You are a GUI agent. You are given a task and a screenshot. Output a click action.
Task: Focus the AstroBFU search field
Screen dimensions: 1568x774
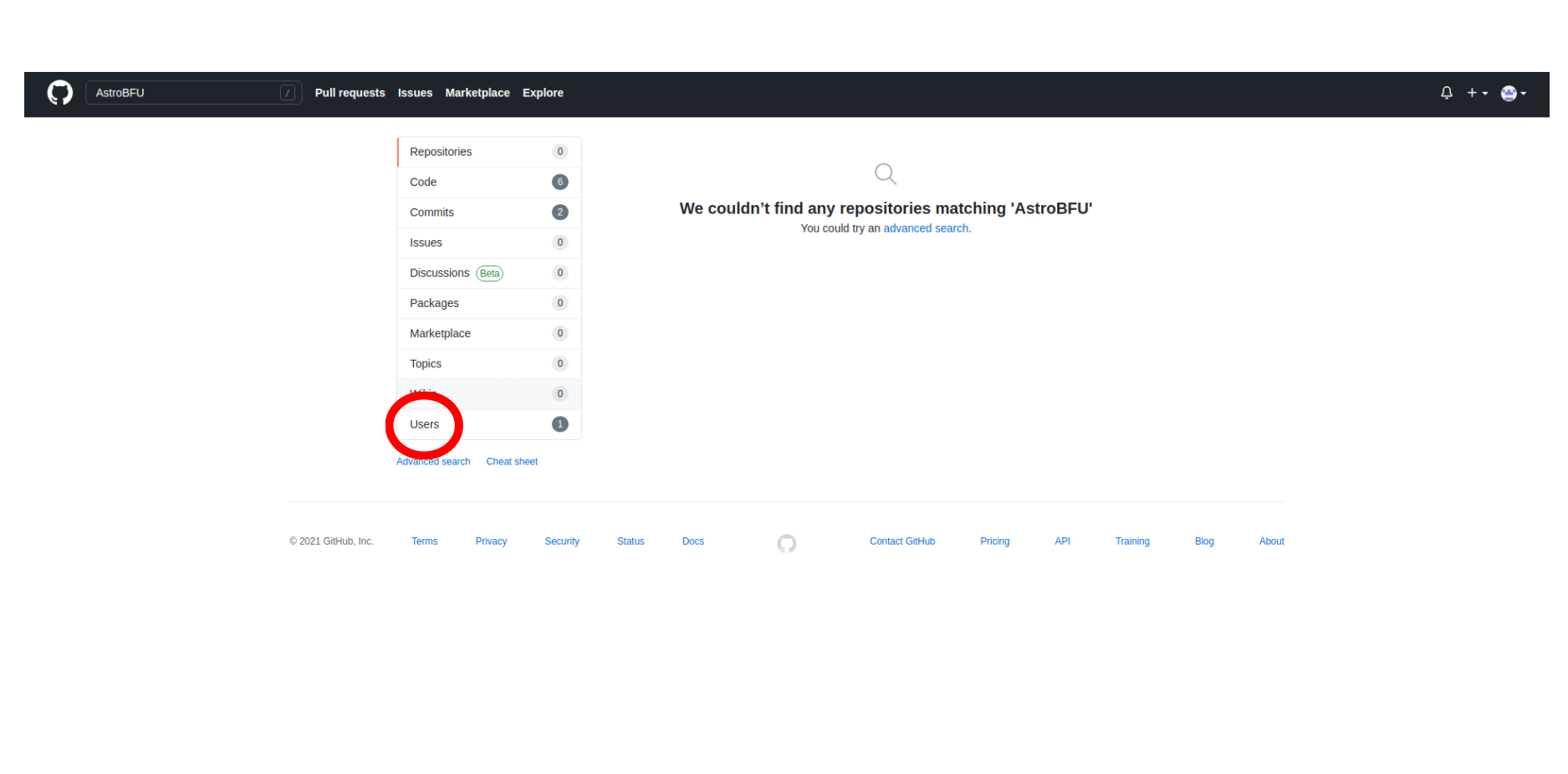(x=193, y=93)
